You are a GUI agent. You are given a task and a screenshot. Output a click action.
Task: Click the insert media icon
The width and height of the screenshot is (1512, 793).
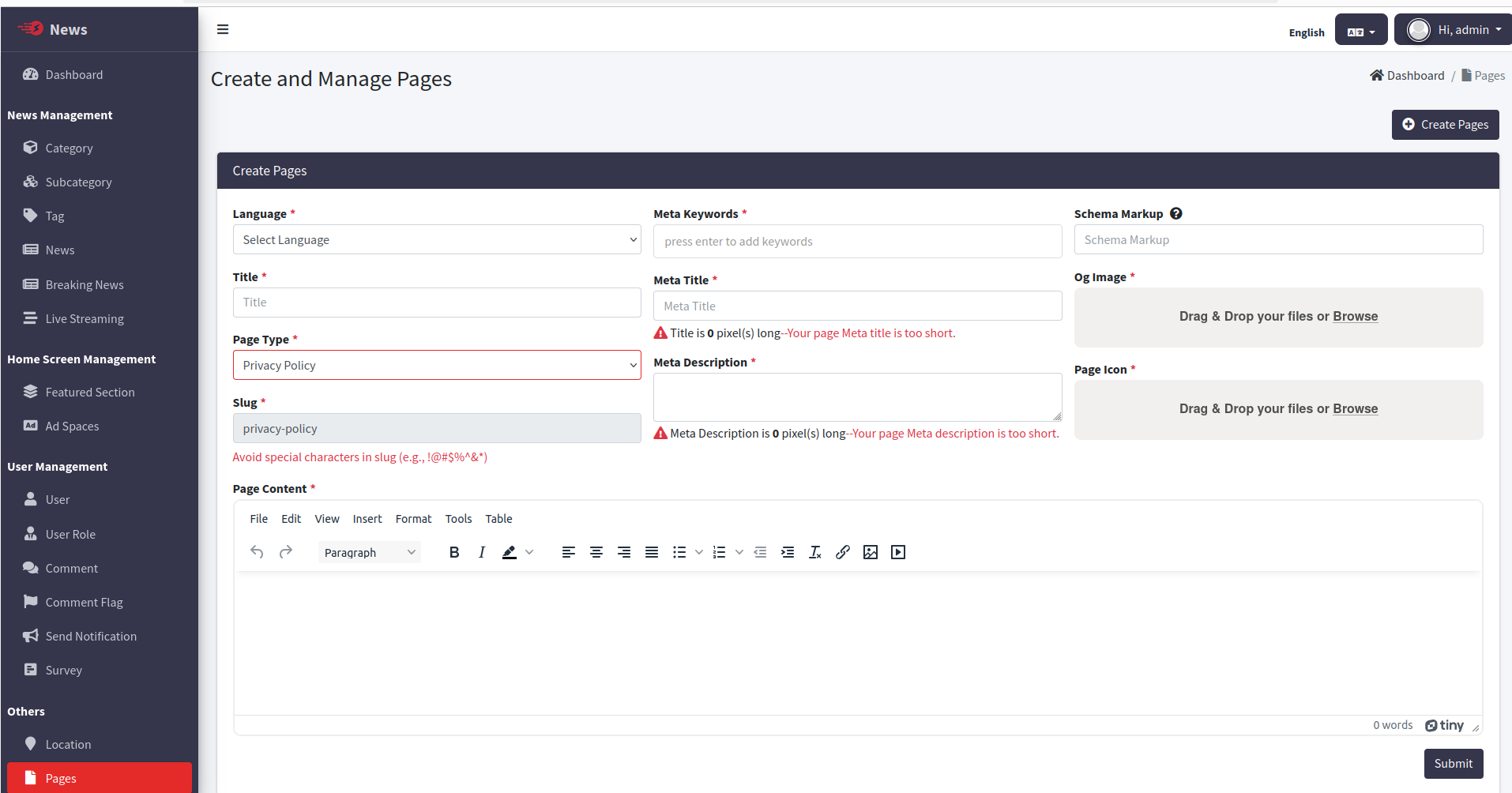pyautogui.click(x=898, y=552)
